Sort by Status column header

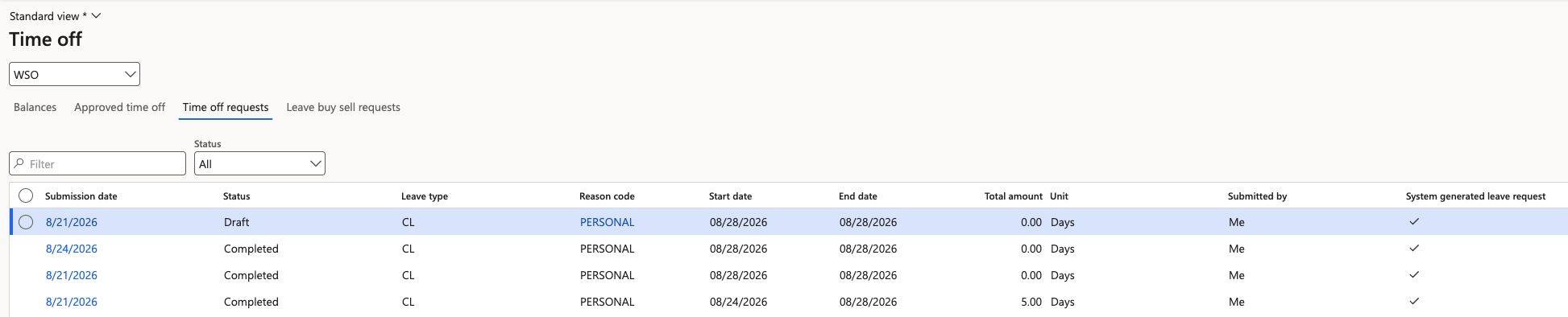(237, 196)
